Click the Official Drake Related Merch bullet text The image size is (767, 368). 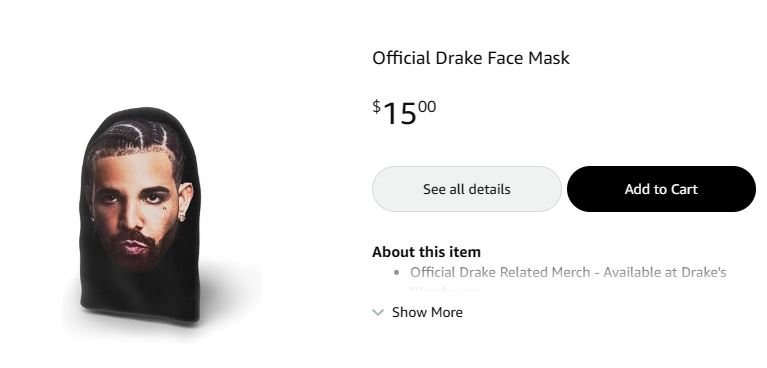click(x=568, y=272)
